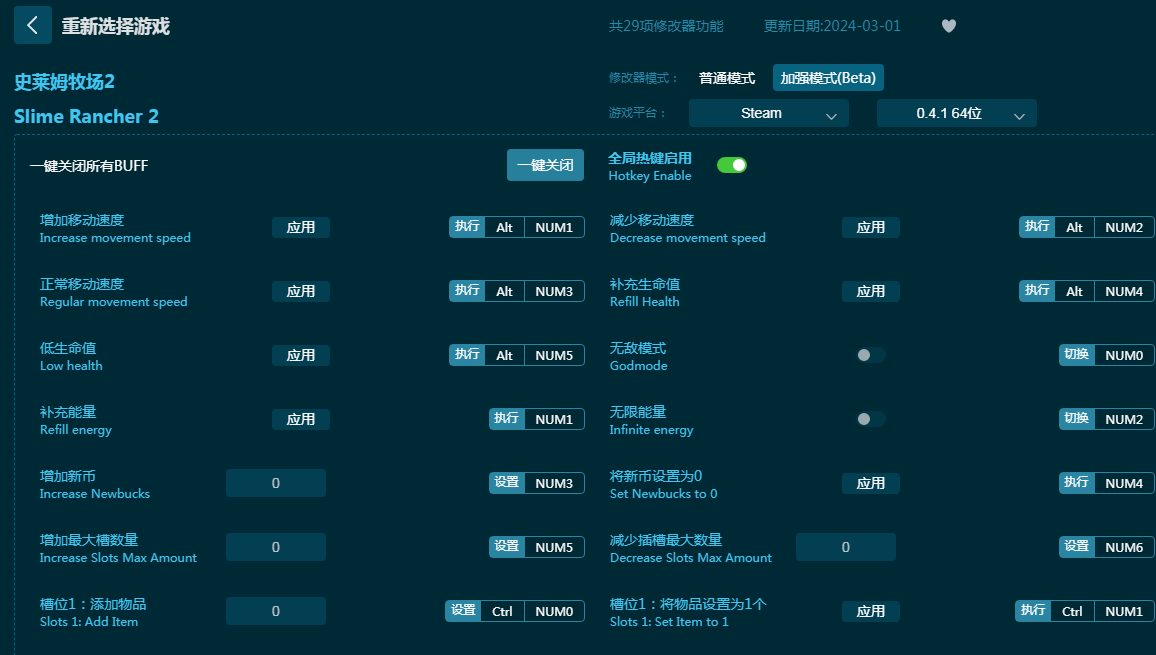Click 执行 hotkey for Decrease movement speed

click(1037, 226)
